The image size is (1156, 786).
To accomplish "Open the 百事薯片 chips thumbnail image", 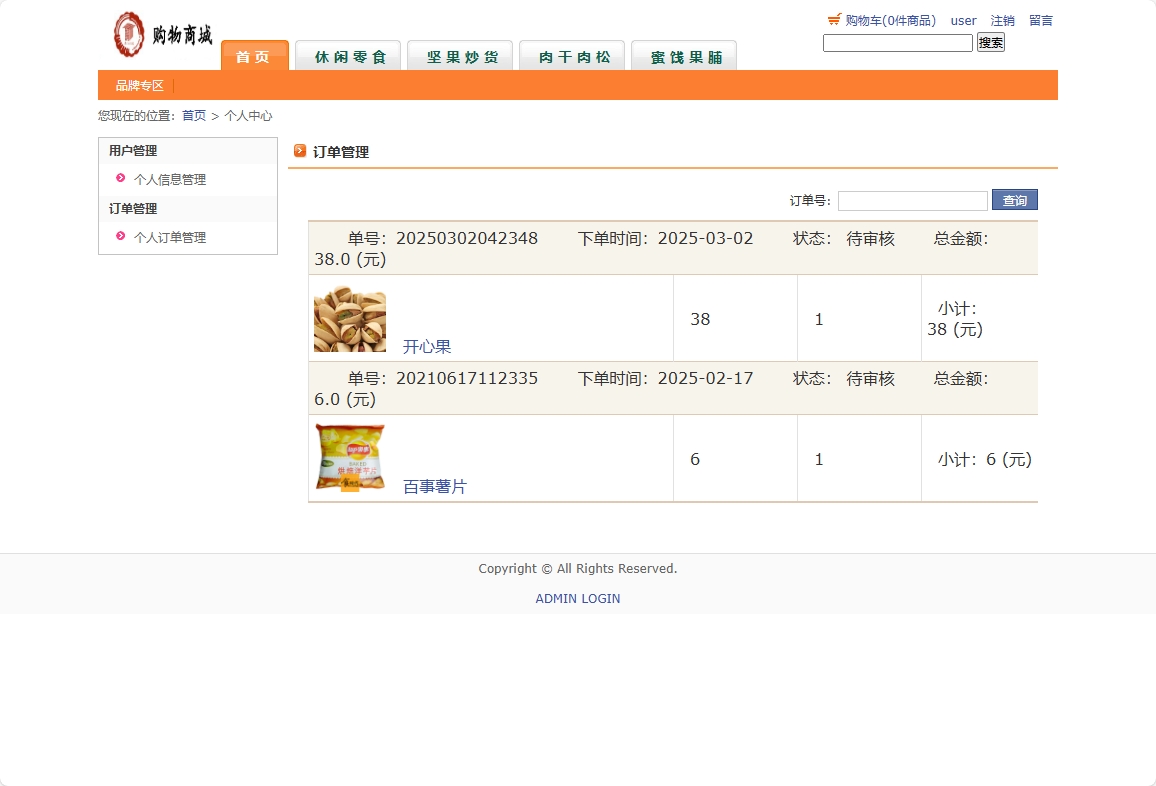I will (349, 458).
